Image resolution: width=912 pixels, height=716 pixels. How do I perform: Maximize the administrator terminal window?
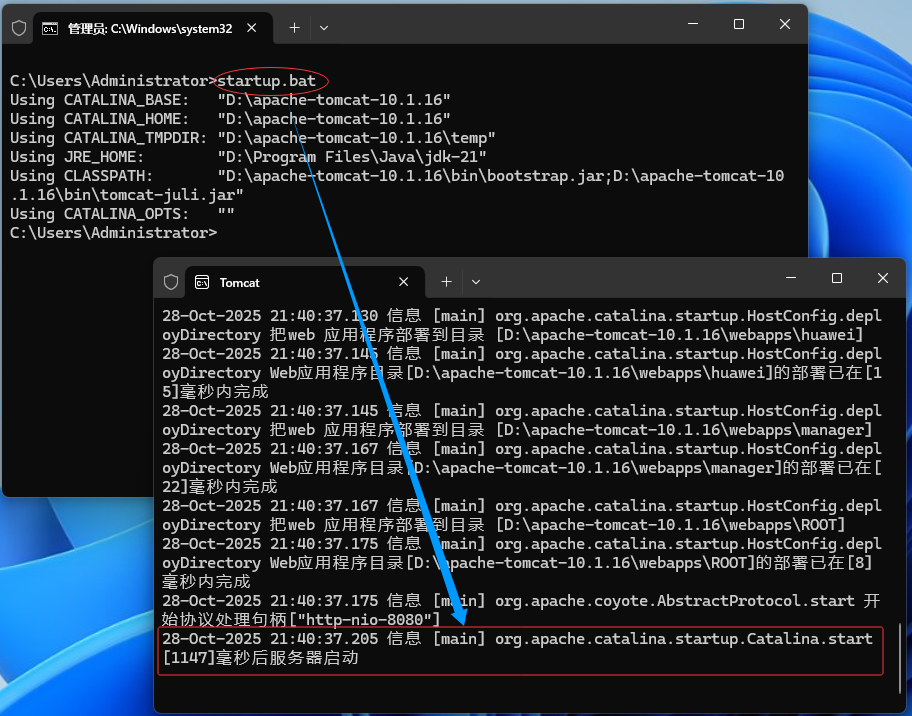point(739,24)
